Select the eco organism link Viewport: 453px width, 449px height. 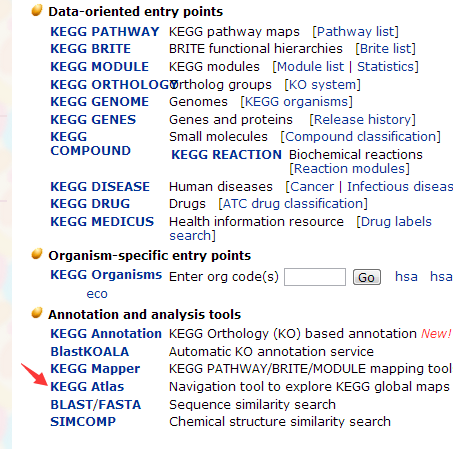click(97, 294)
